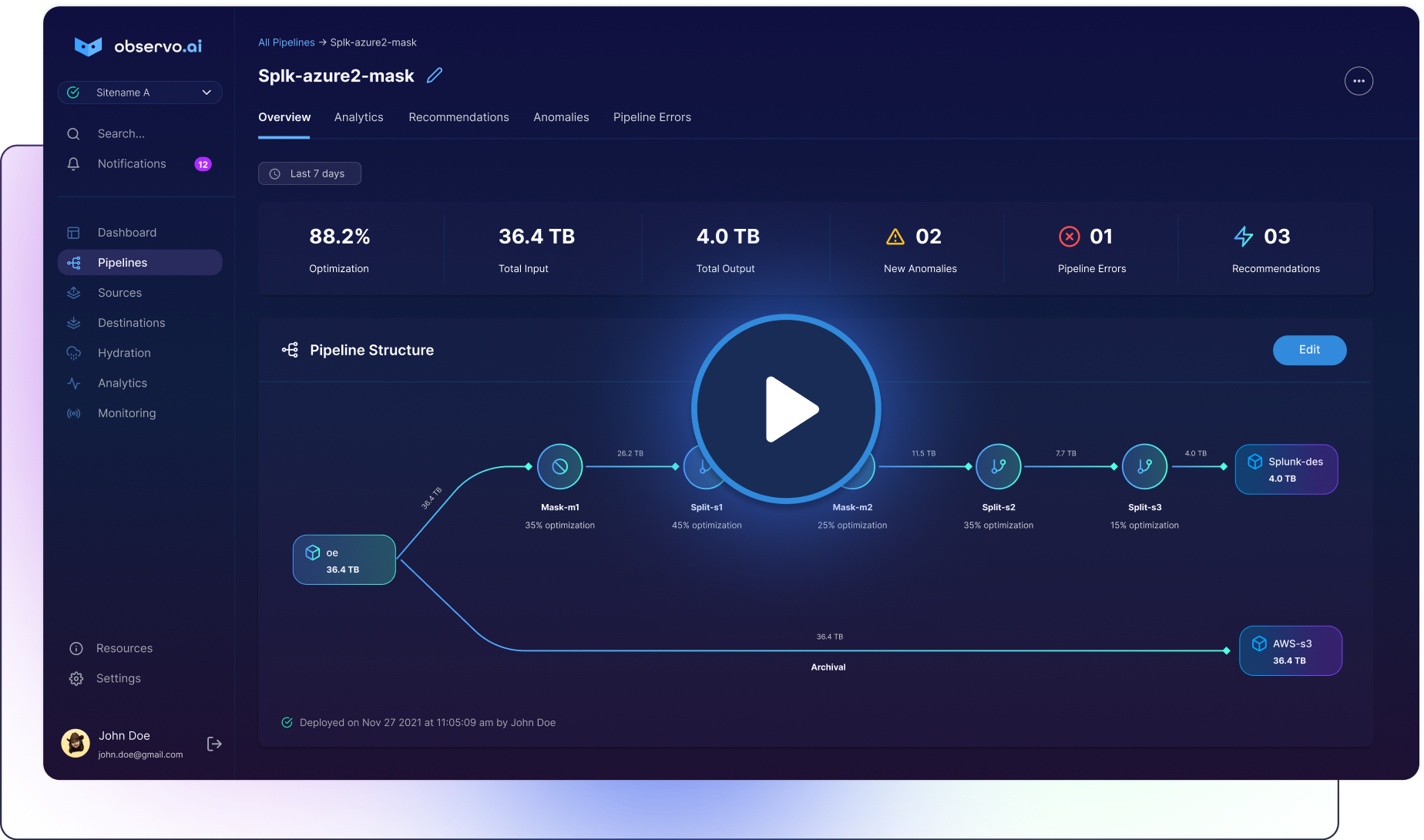Switch to the Anomalies tab

[560, 117]
